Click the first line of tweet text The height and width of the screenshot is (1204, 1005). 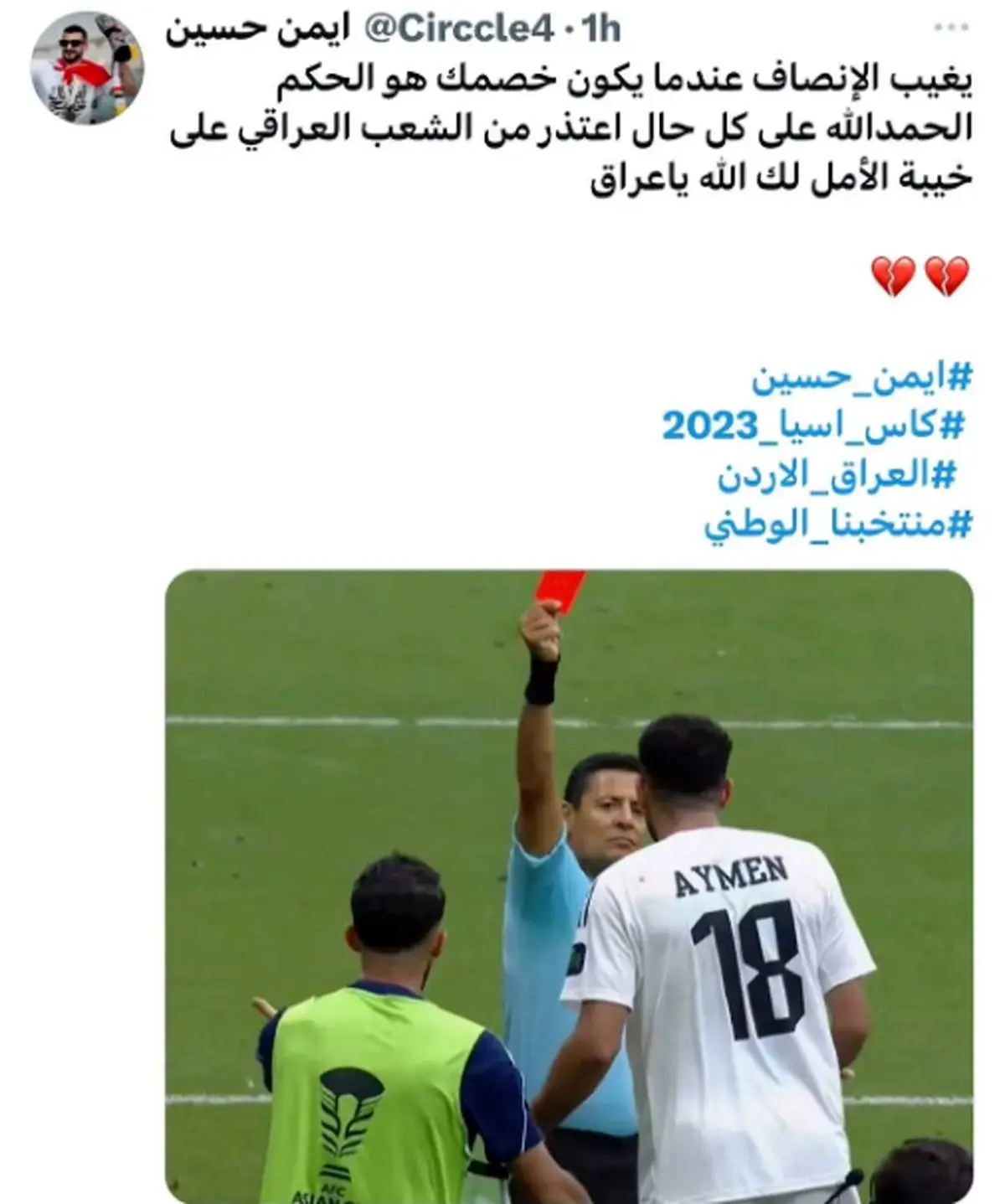tap(624, 79)
